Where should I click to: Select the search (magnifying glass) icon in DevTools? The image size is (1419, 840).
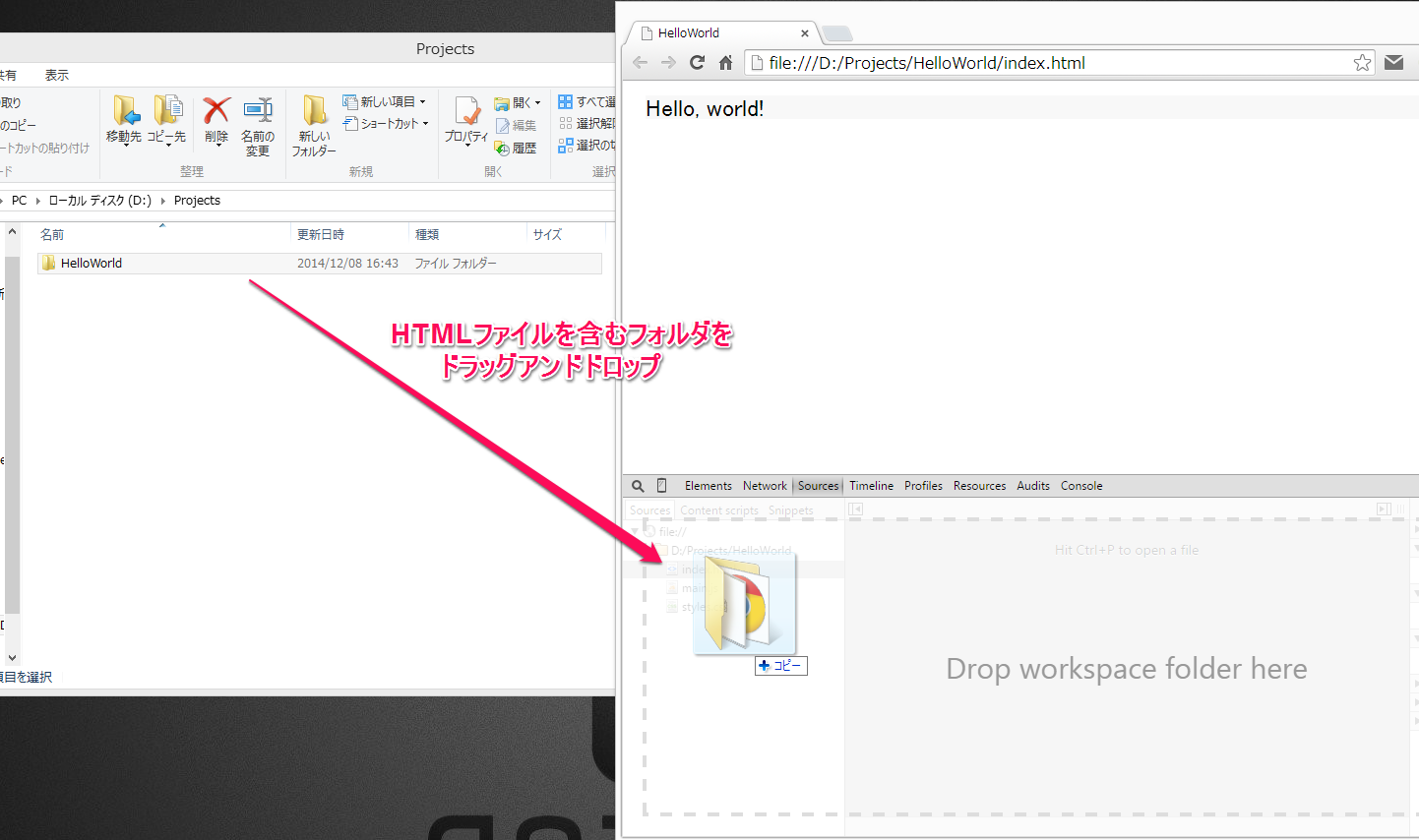click(638, 485)
